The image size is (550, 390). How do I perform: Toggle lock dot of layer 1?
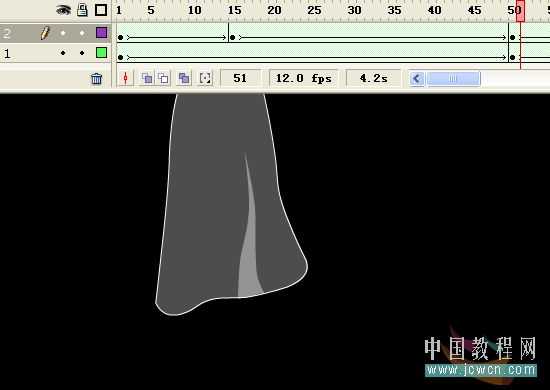82,53
